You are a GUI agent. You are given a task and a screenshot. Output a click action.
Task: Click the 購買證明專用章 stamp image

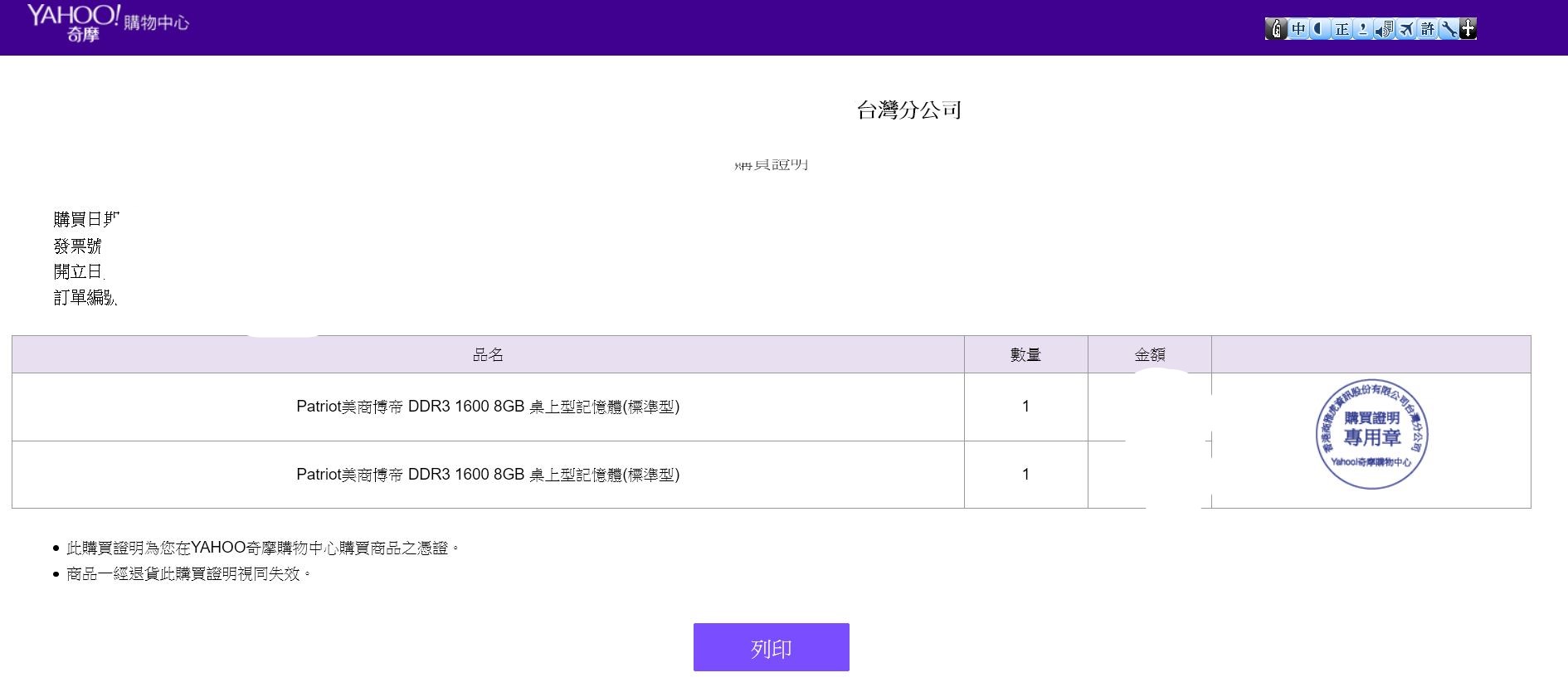(x=1371, y=435)
